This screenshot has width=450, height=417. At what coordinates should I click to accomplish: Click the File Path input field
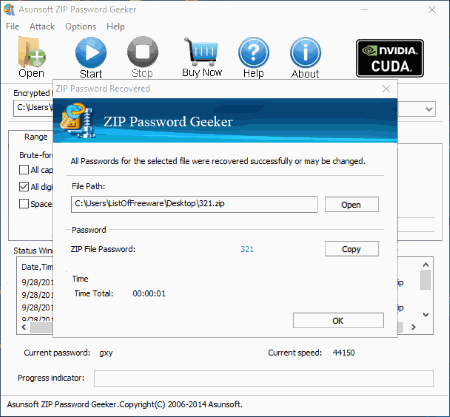click(x=194, y=204)
